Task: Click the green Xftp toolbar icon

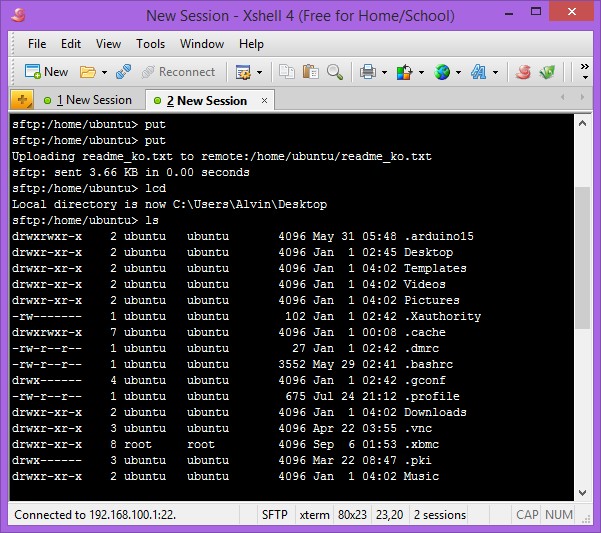Action: (x=547, y=72)
